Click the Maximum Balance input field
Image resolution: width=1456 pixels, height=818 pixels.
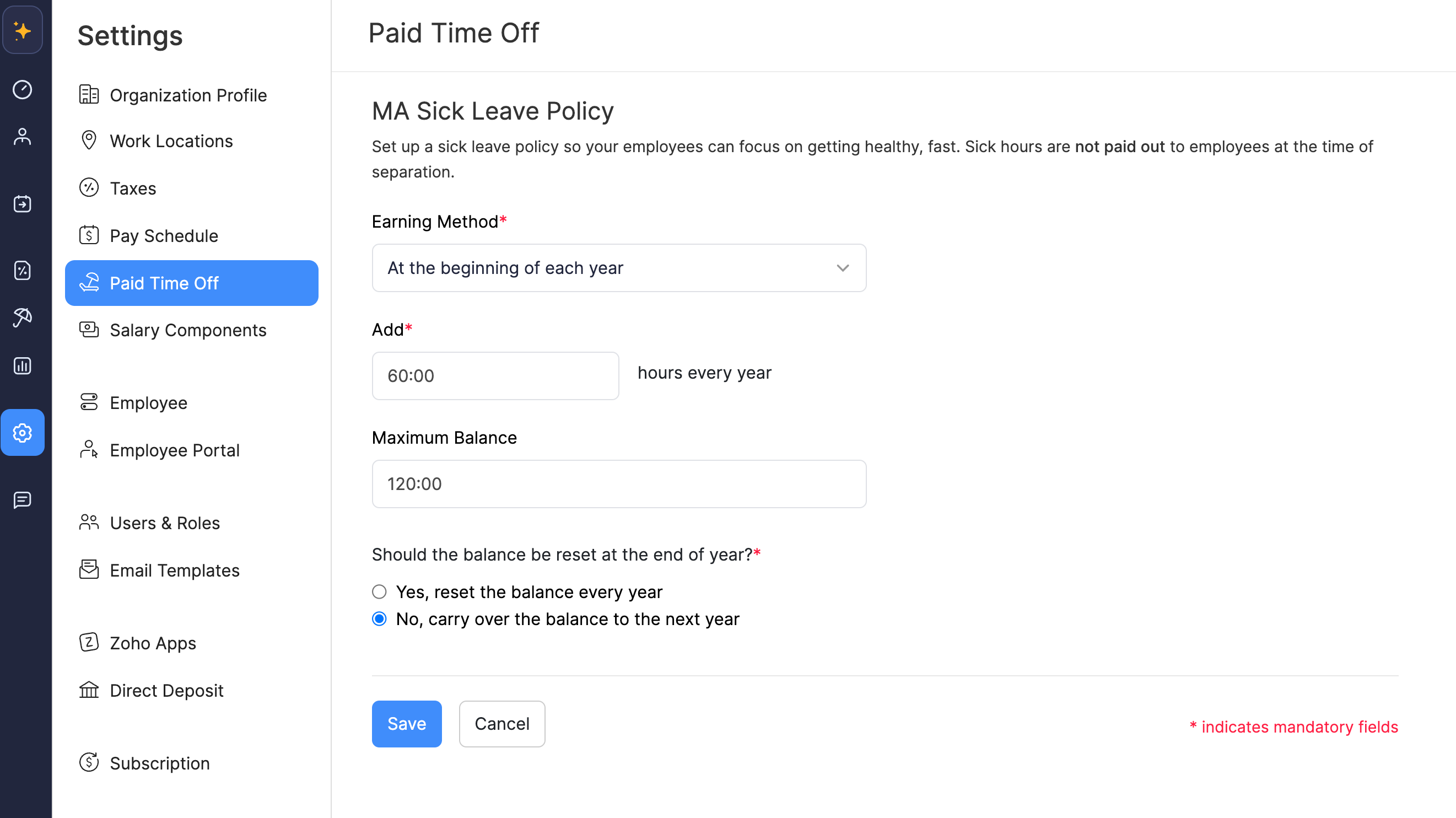pos(619,484)
